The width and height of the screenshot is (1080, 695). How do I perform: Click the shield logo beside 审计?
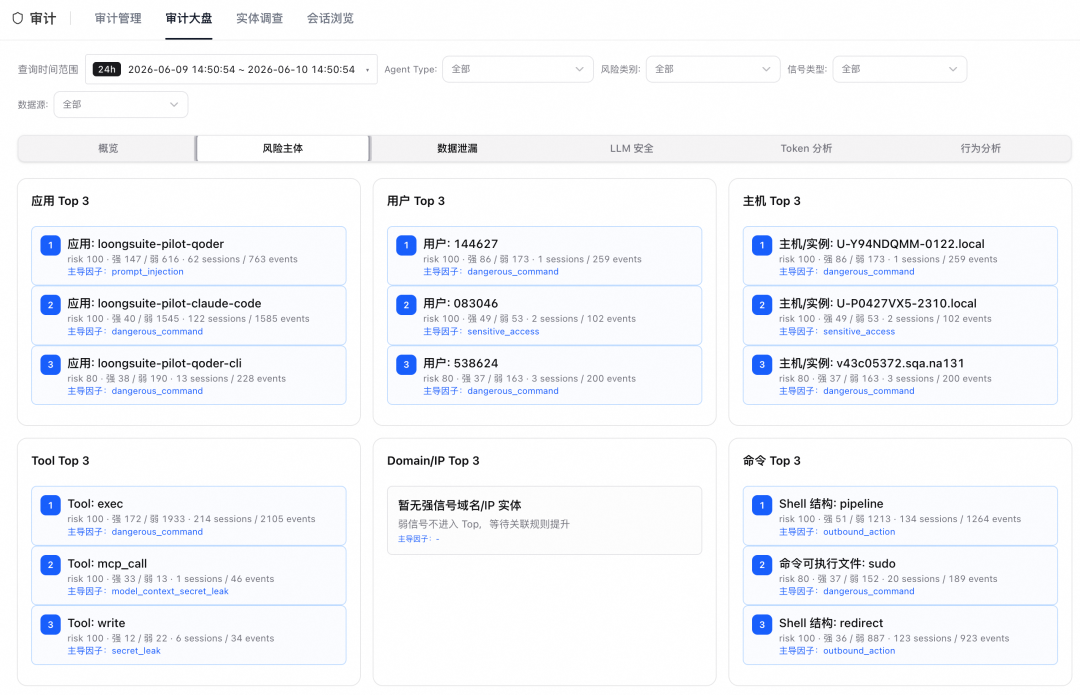tap(18, 19)
